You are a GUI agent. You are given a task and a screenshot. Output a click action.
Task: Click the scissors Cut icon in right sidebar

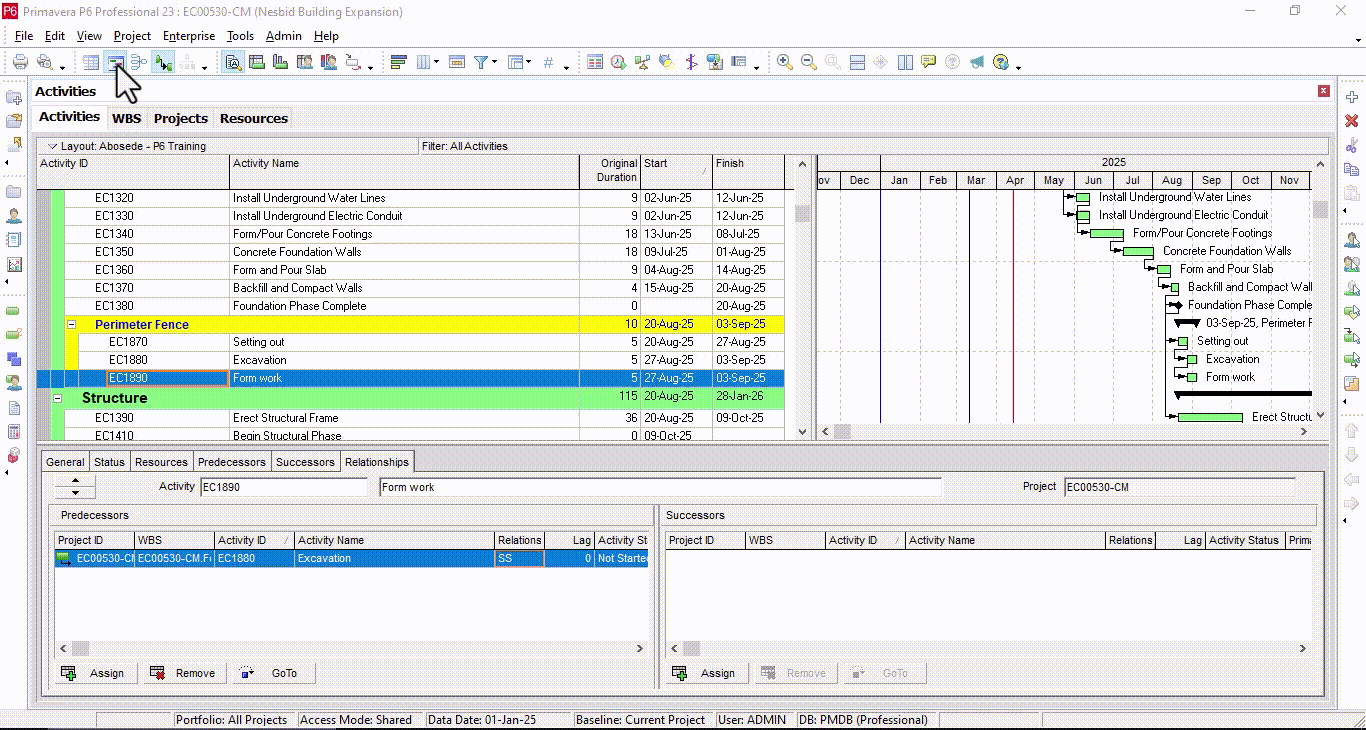1352,145
